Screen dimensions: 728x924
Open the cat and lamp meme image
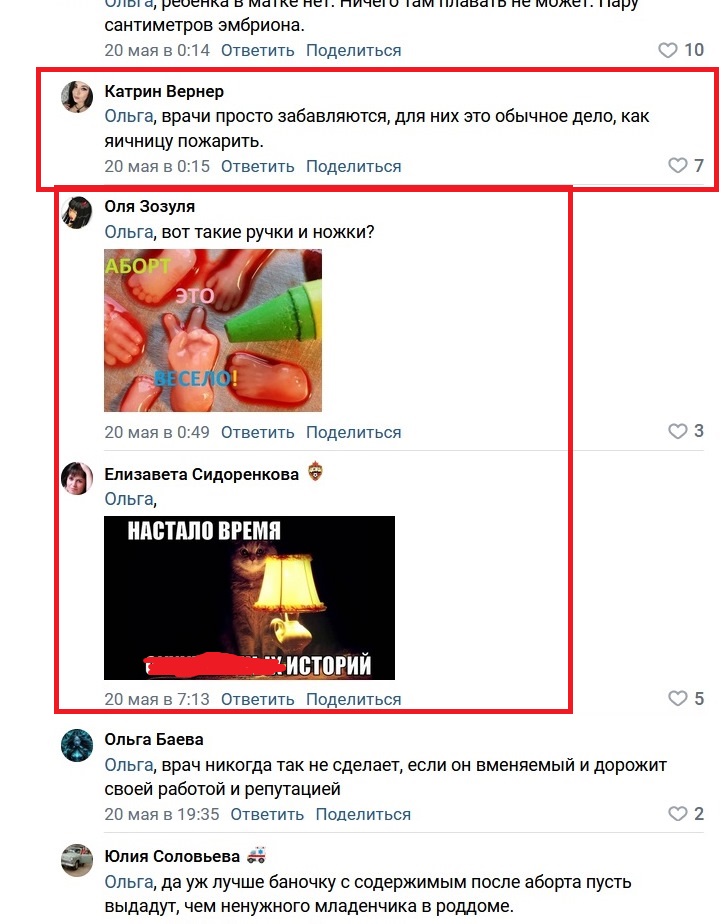249,598
